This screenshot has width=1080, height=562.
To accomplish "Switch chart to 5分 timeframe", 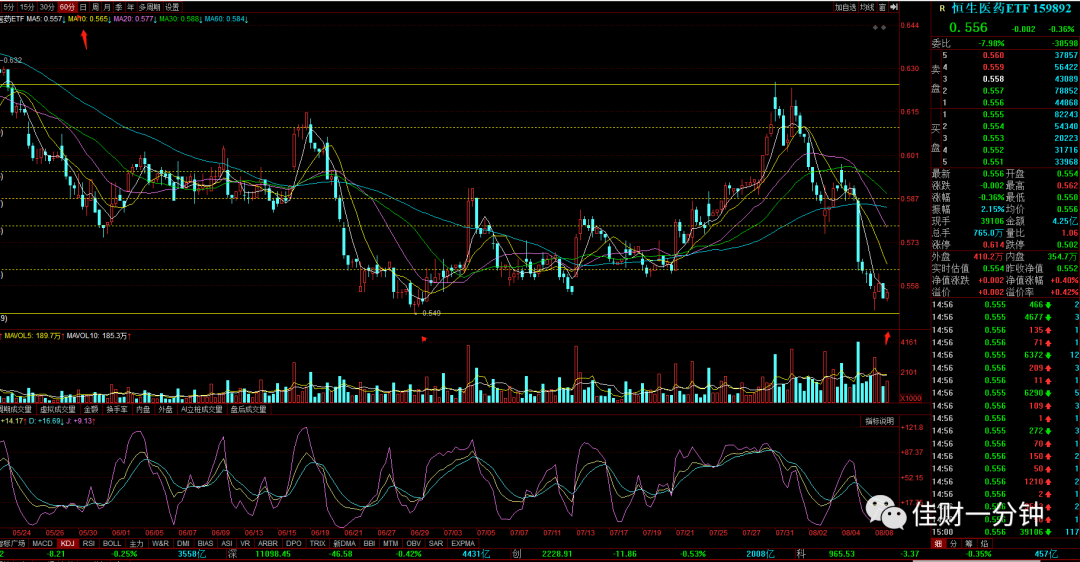I will click(x=8, y=7).
